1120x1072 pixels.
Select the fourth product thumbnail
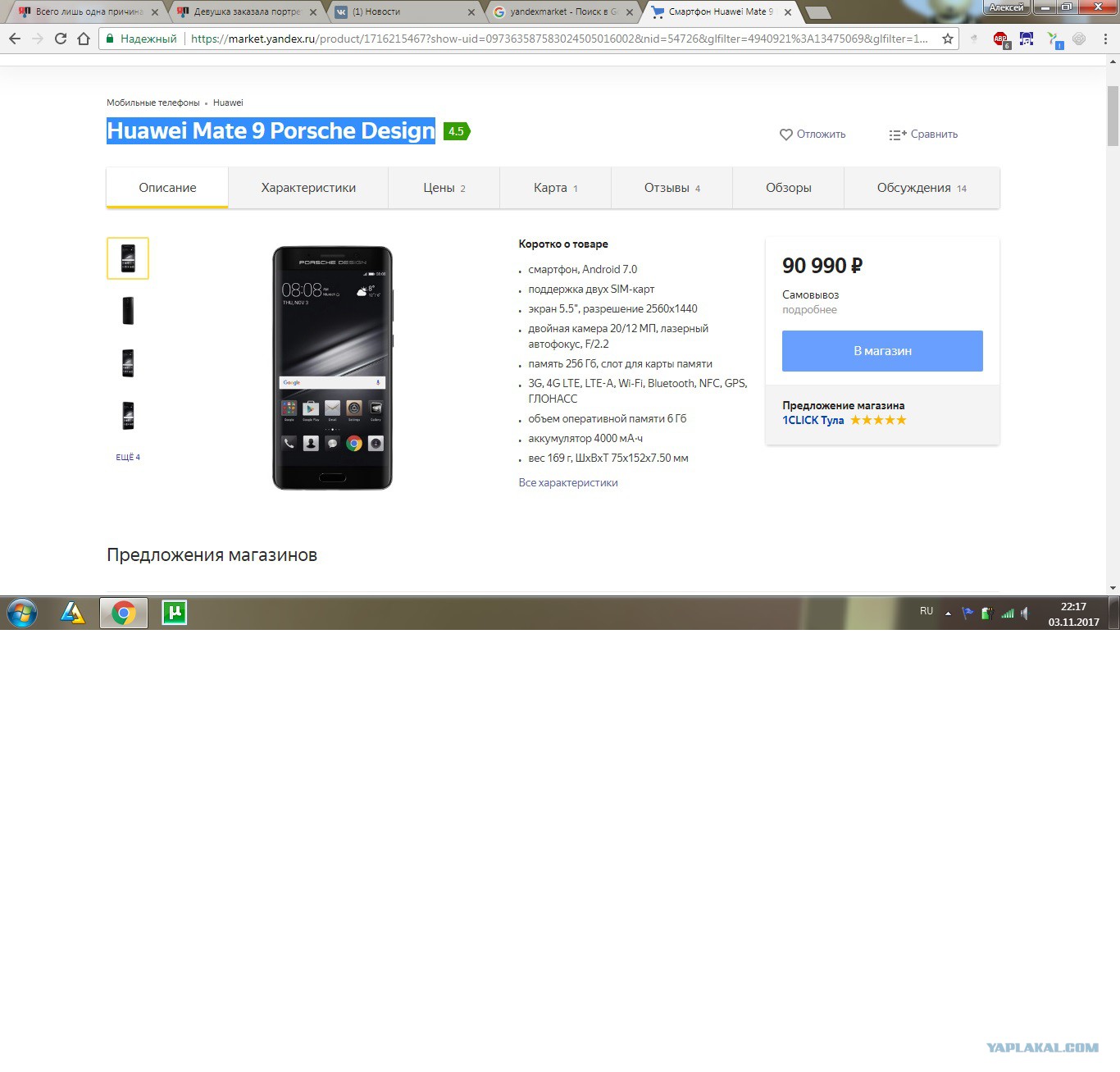128,416
